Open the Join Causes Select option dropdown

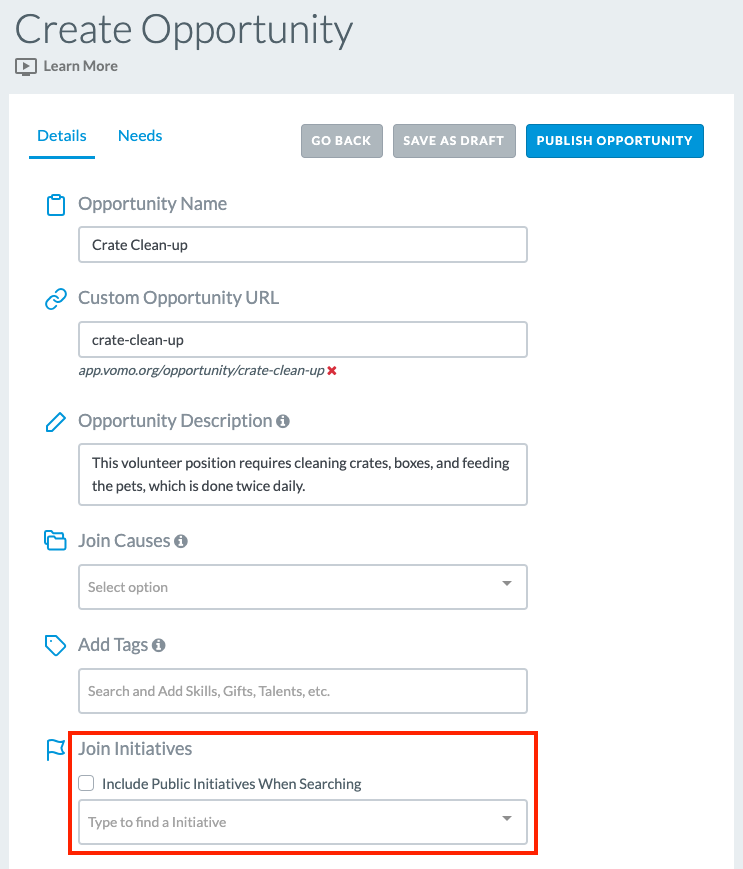pyautogui.click(x=303, y=587)
